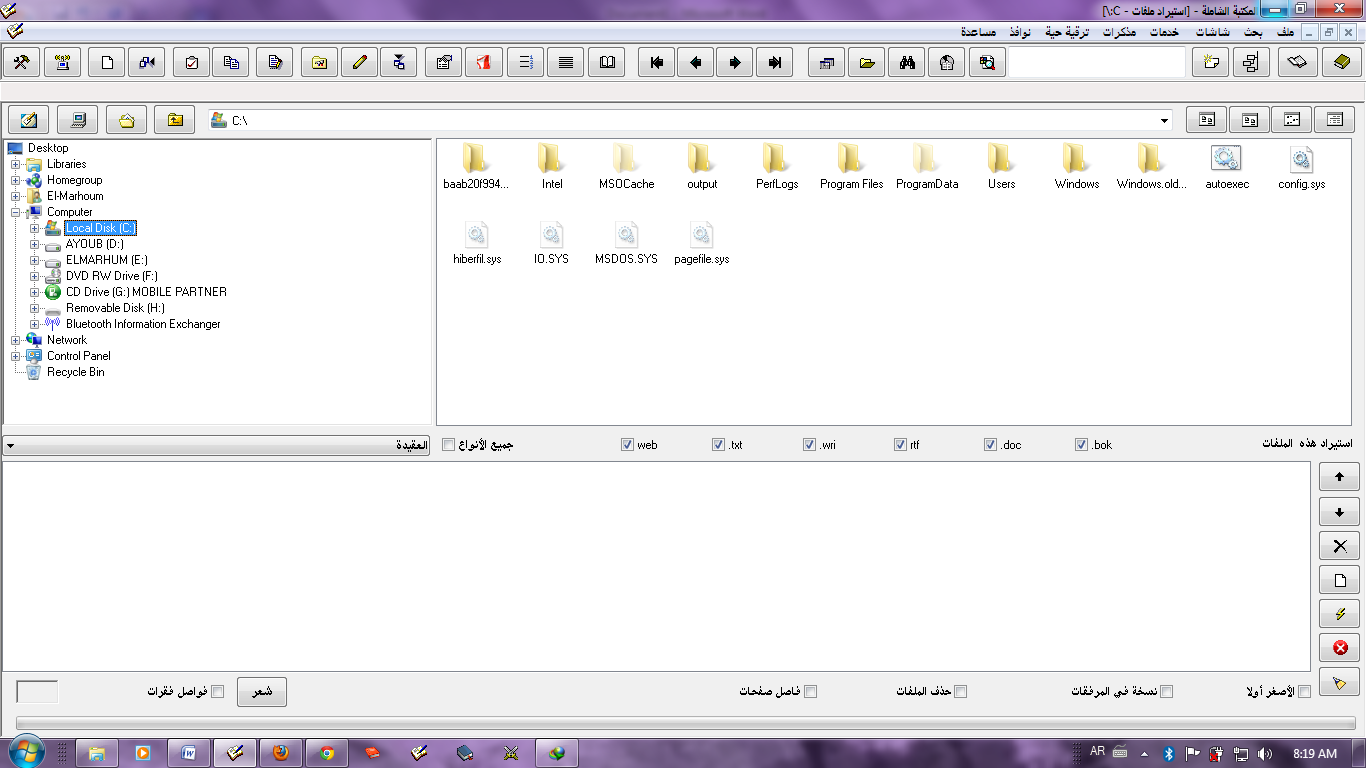Click the red delete circle icon
This screenshot has height=768, width=1366.
[x=1339, y=647]
